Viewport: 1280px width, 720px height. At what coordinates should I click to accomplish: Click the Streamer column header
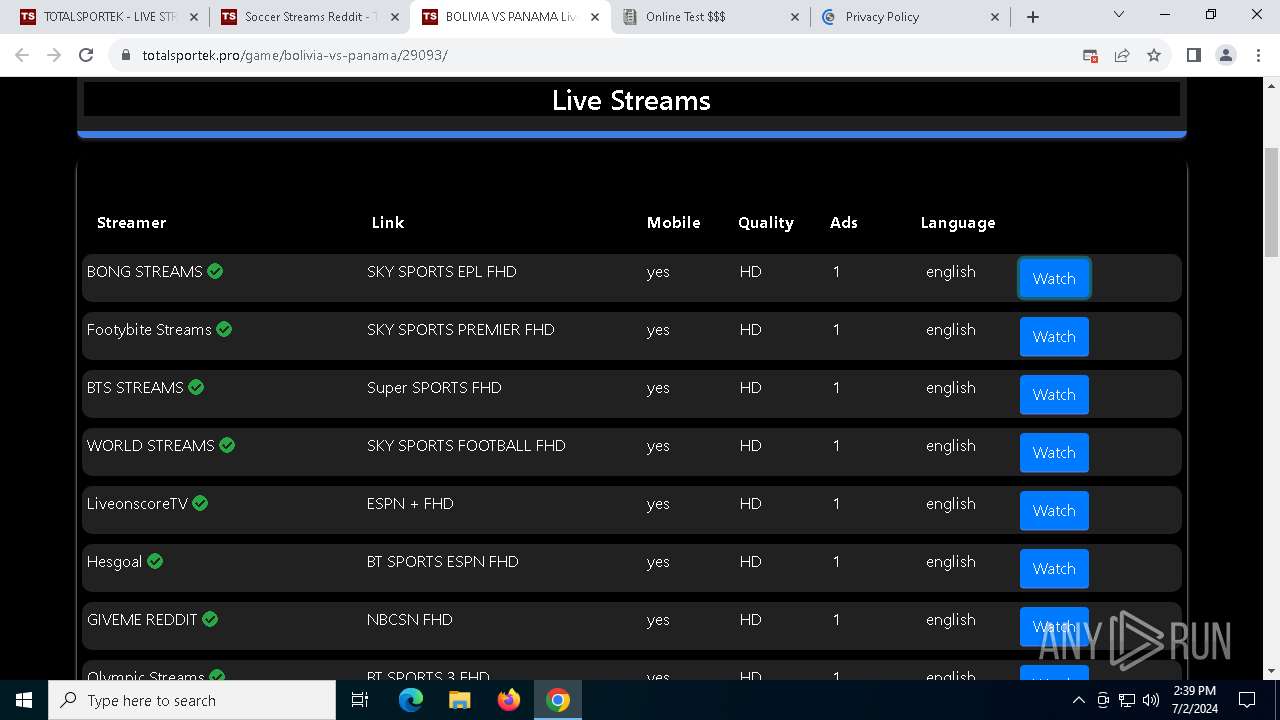coord(131,222)
